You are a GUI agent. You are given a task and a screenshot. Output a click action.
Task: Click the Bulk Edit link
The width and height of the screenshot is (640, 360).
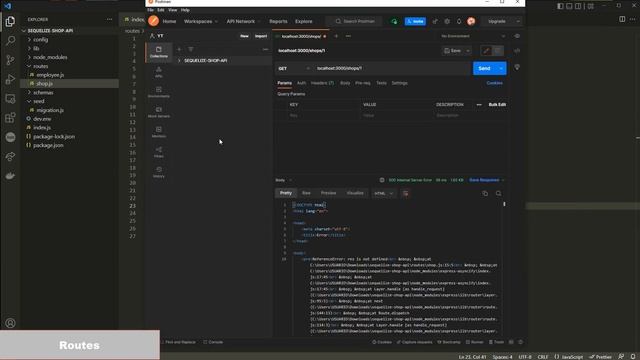pyautogui.click(x=497, y=104)
